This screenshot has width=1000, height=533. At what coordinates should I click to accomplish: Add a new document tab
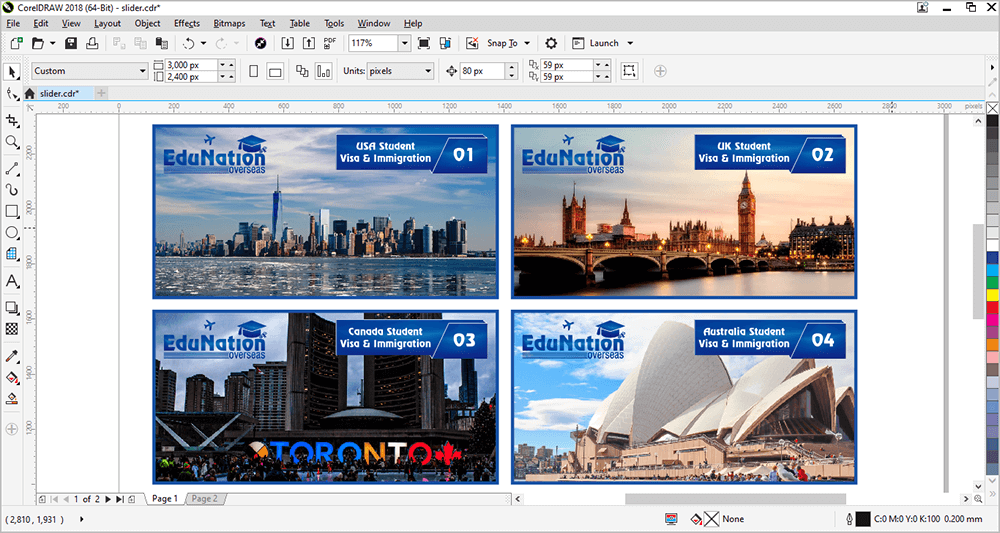pos(101,93)
